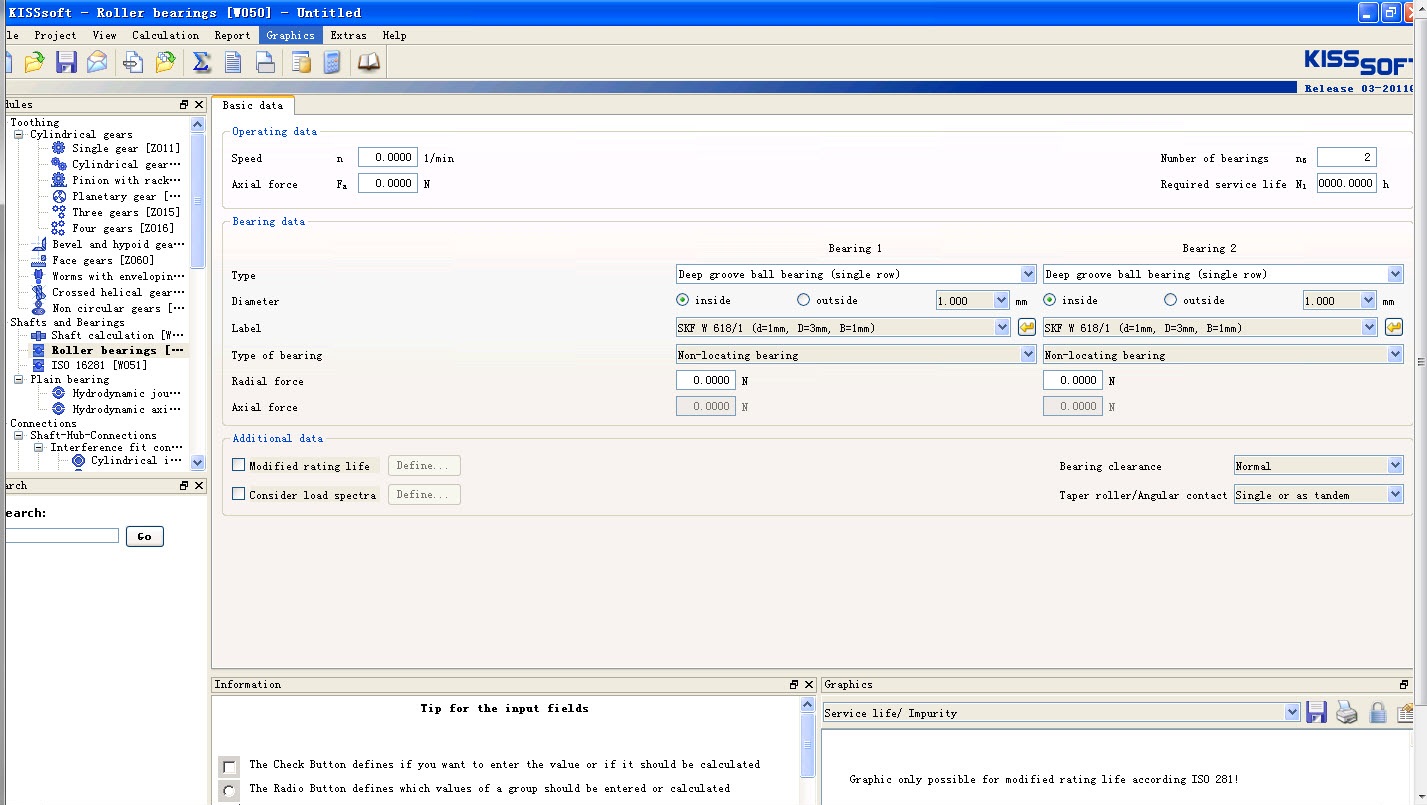Click the open project folder icon with documents

(165, 63)
